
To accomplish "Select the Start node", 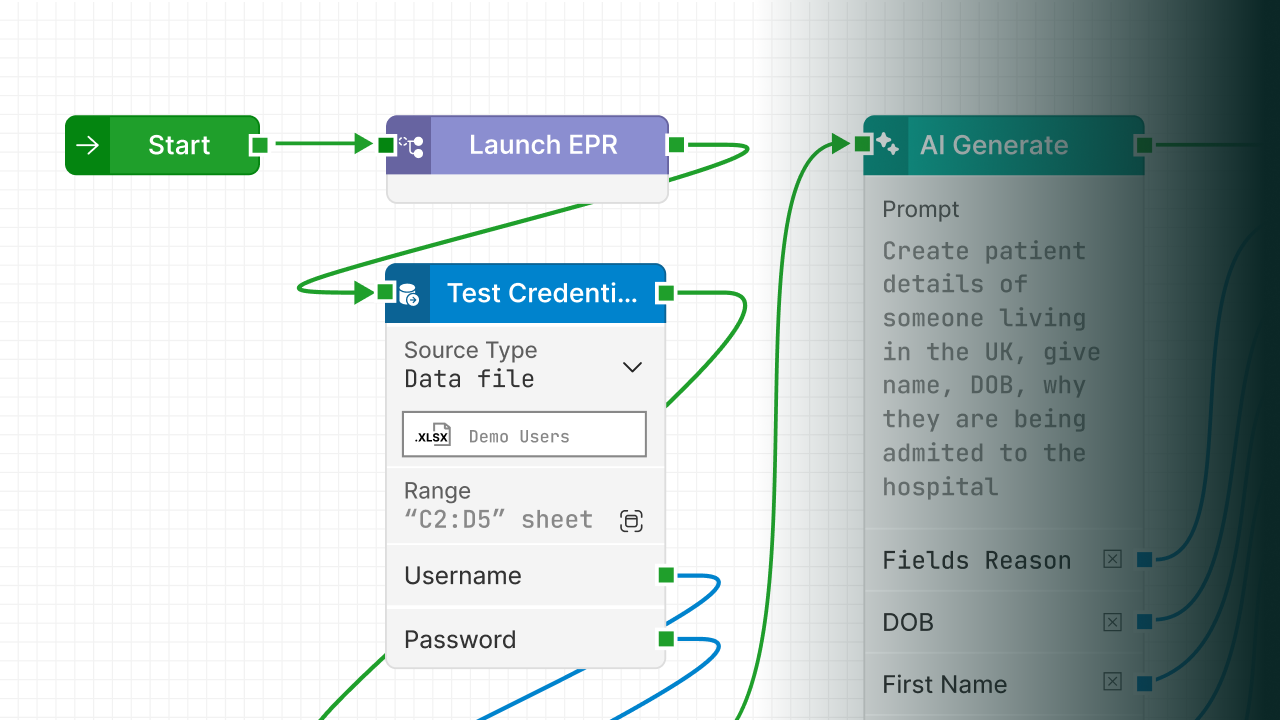I will click(179, 145).
